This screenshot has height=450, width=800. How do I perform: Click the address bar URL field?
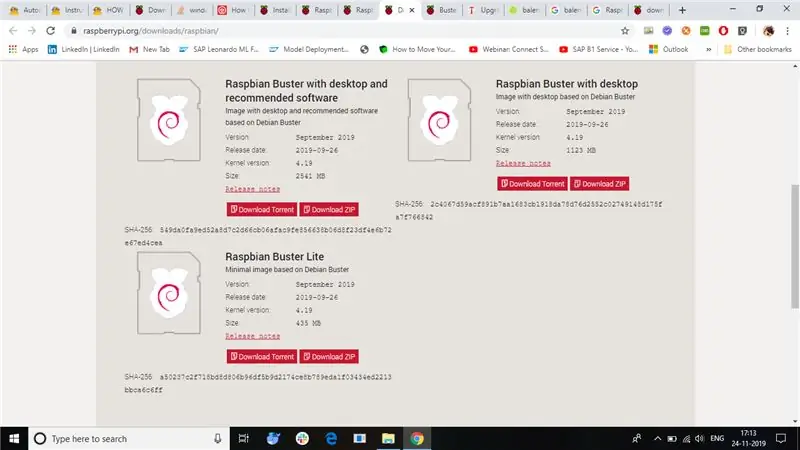[x=342, y=31]
